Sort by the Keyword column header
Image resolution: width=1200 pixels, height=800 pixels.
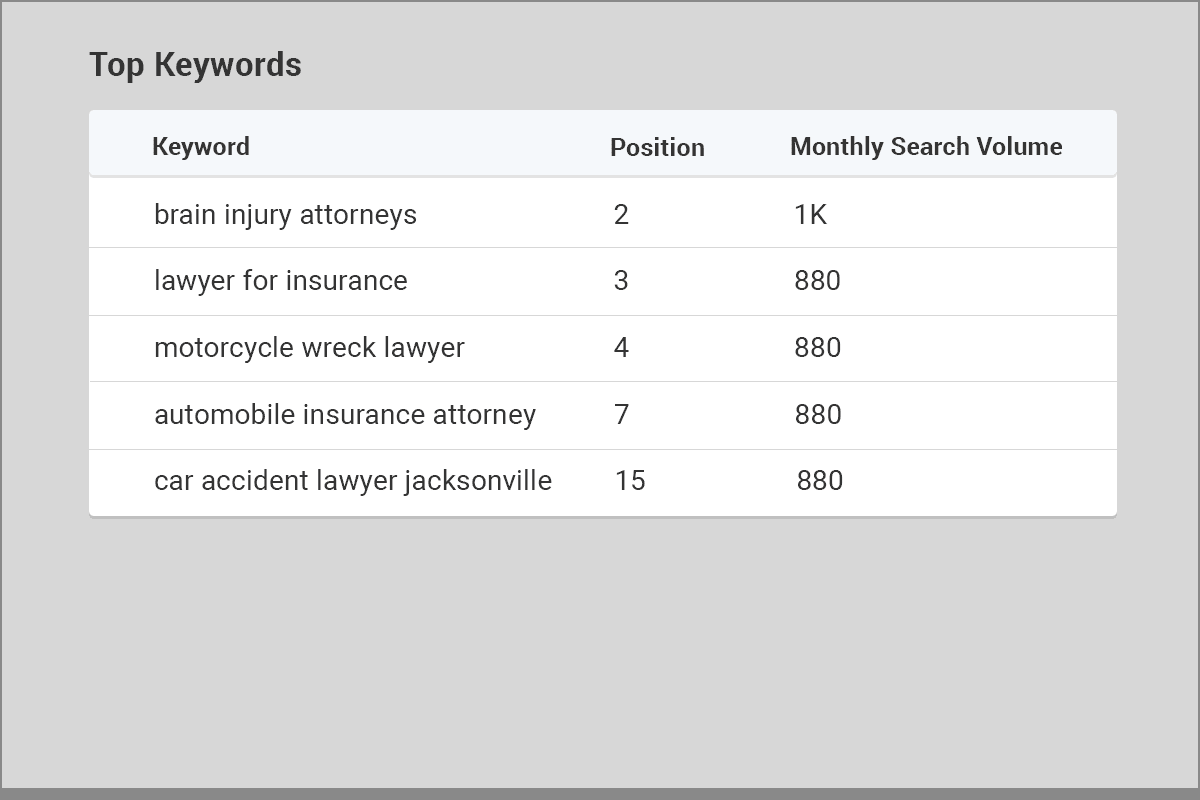(x=201, y=147)
